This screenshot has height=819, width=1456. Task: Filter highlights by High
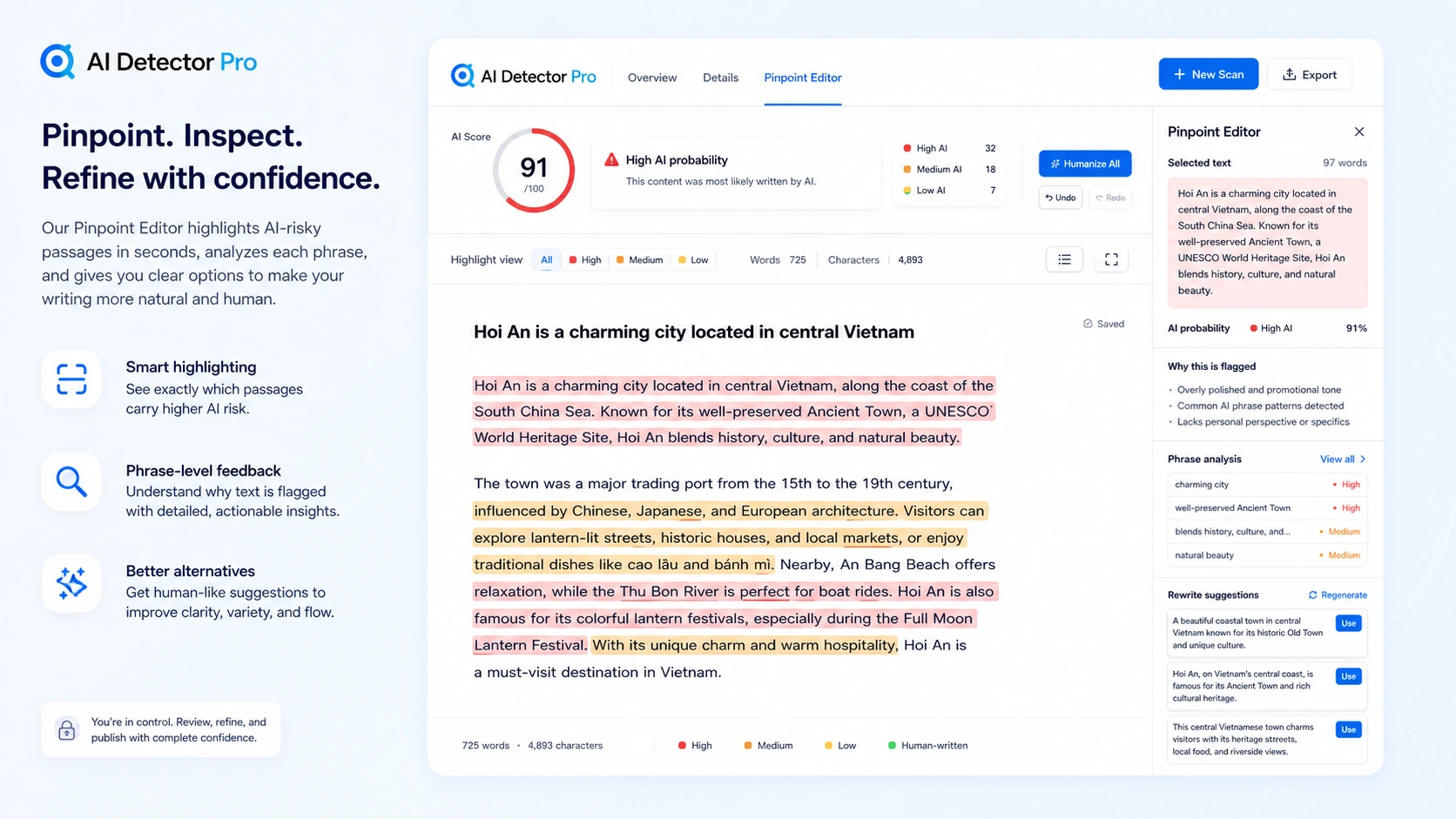(x=585, y=259)
